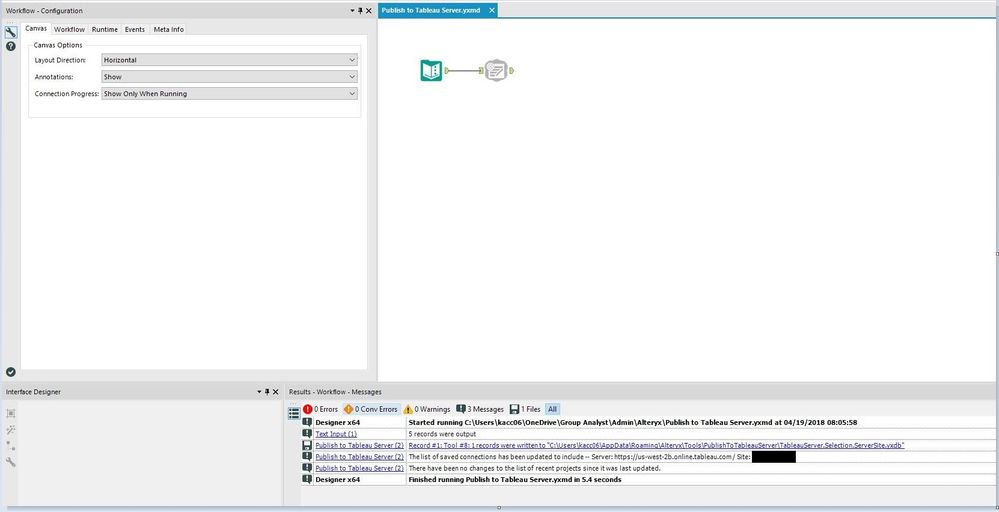This screenshot has height=512, width=999.
Task: Open the wrench Configuration icon in Workflow panel
Action: coord(11,32)
